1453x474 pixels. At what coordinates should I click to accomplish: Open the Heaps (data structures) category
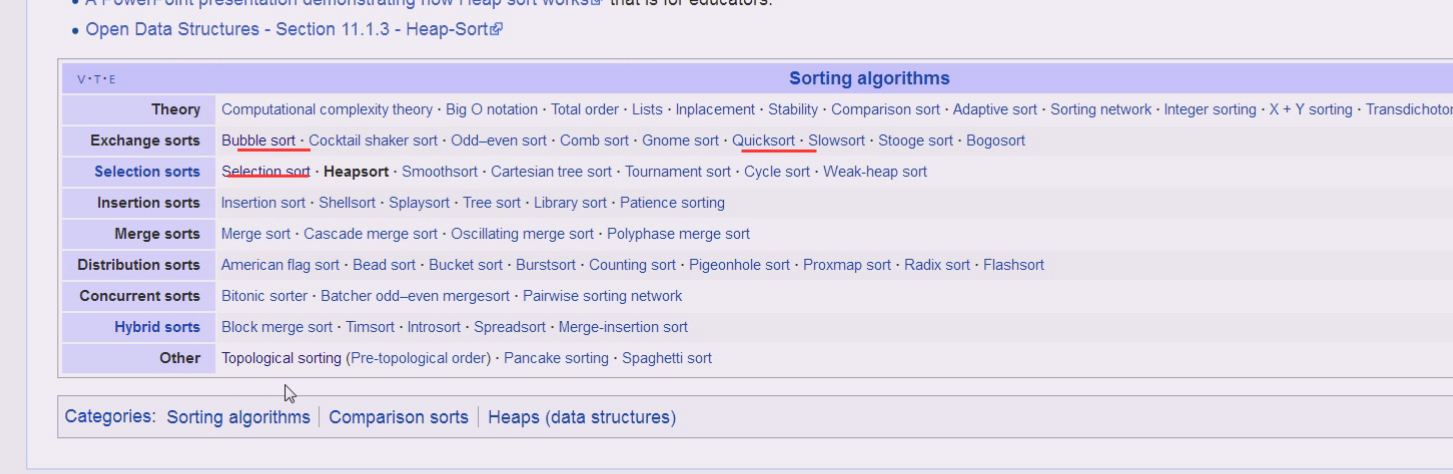coord(582,417)
